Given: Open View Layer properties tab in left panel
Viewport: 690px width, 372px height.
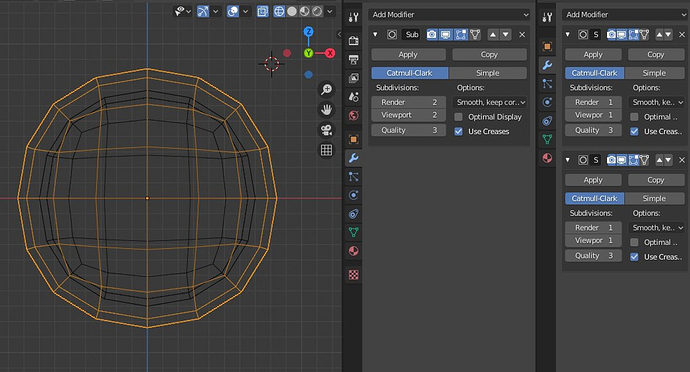Looking at the screenshot, I should tap(353, 78).
